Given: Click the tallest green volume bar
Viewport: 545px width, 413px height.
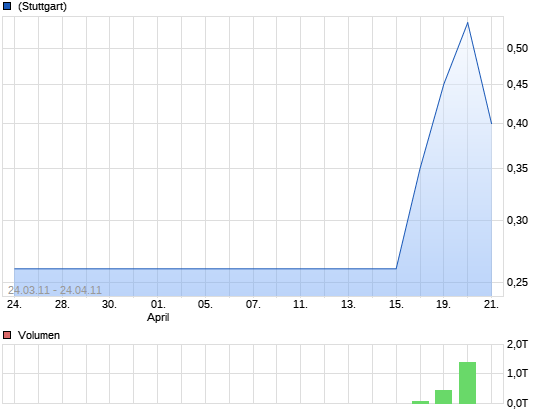Looking at the screenshot, I should coord(467,383).
